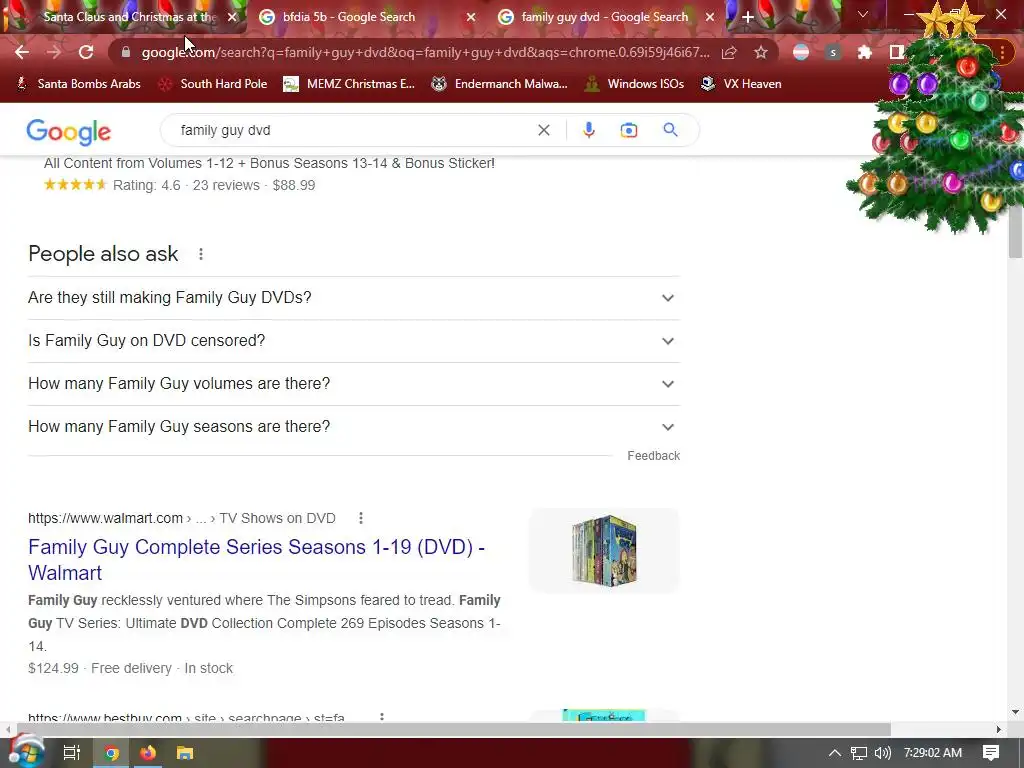
Task: Click the horizontal scrollbar right arrow
Action: coord(999,729)
